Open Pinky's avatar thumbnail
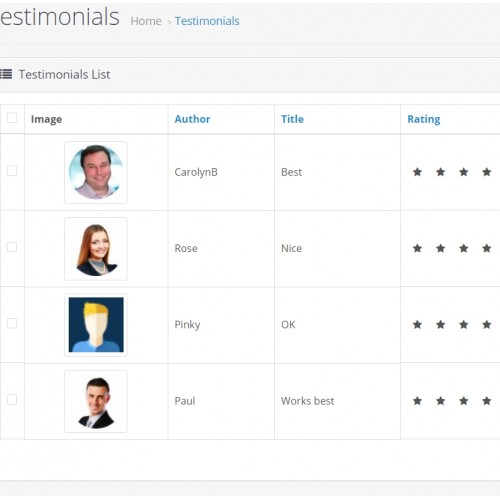The image size is (500, 500). pyautogui.click(x=96, y=325)
